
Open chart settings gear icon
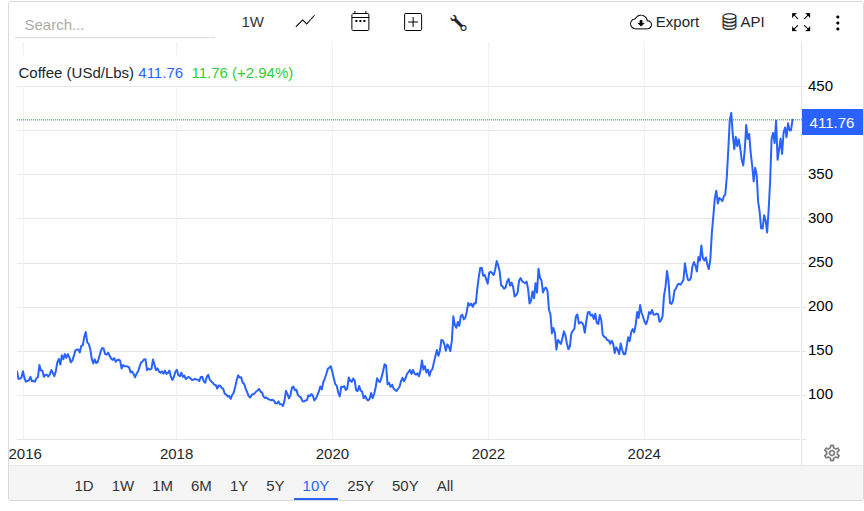[x=831, y=453]
